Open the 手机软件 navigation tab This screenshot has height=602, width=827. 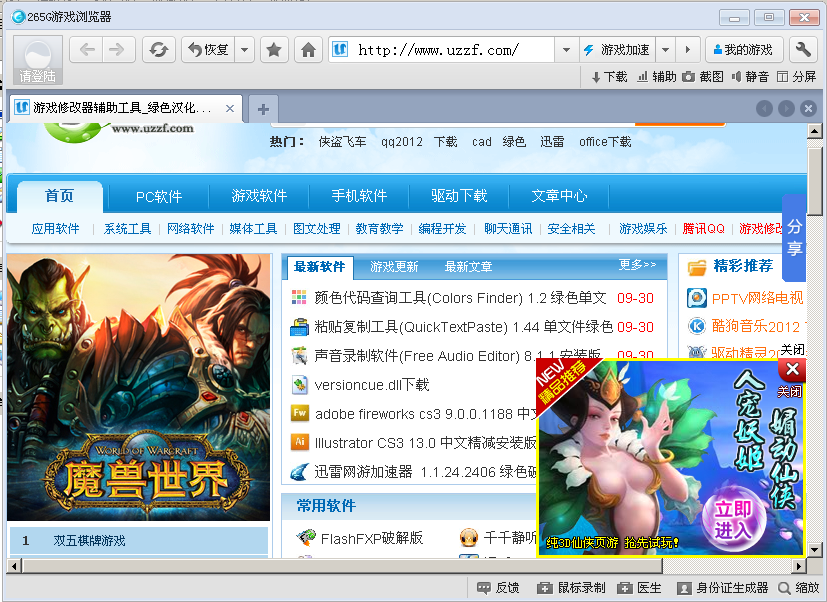[x=359, y=196]
